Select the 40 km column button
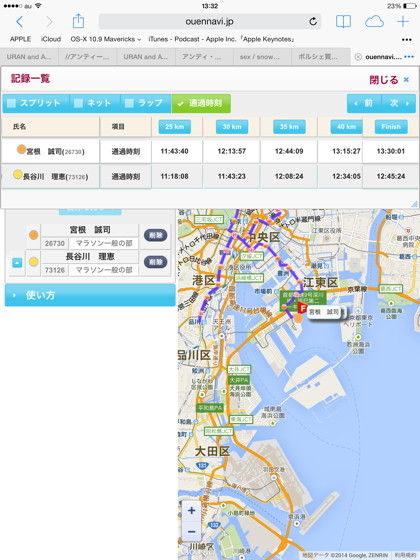Screen dimensions: 420x560 [x=346, y=127]
